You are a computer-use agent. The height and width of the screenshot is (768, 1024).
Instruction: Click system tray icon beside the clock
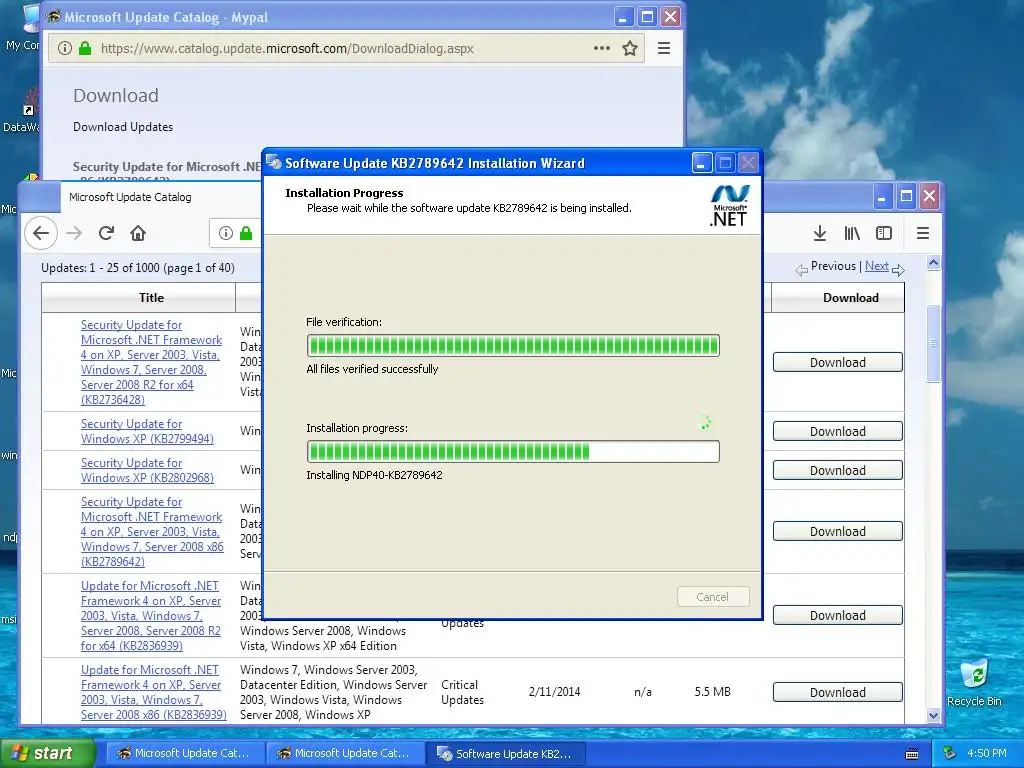[950, 754]
